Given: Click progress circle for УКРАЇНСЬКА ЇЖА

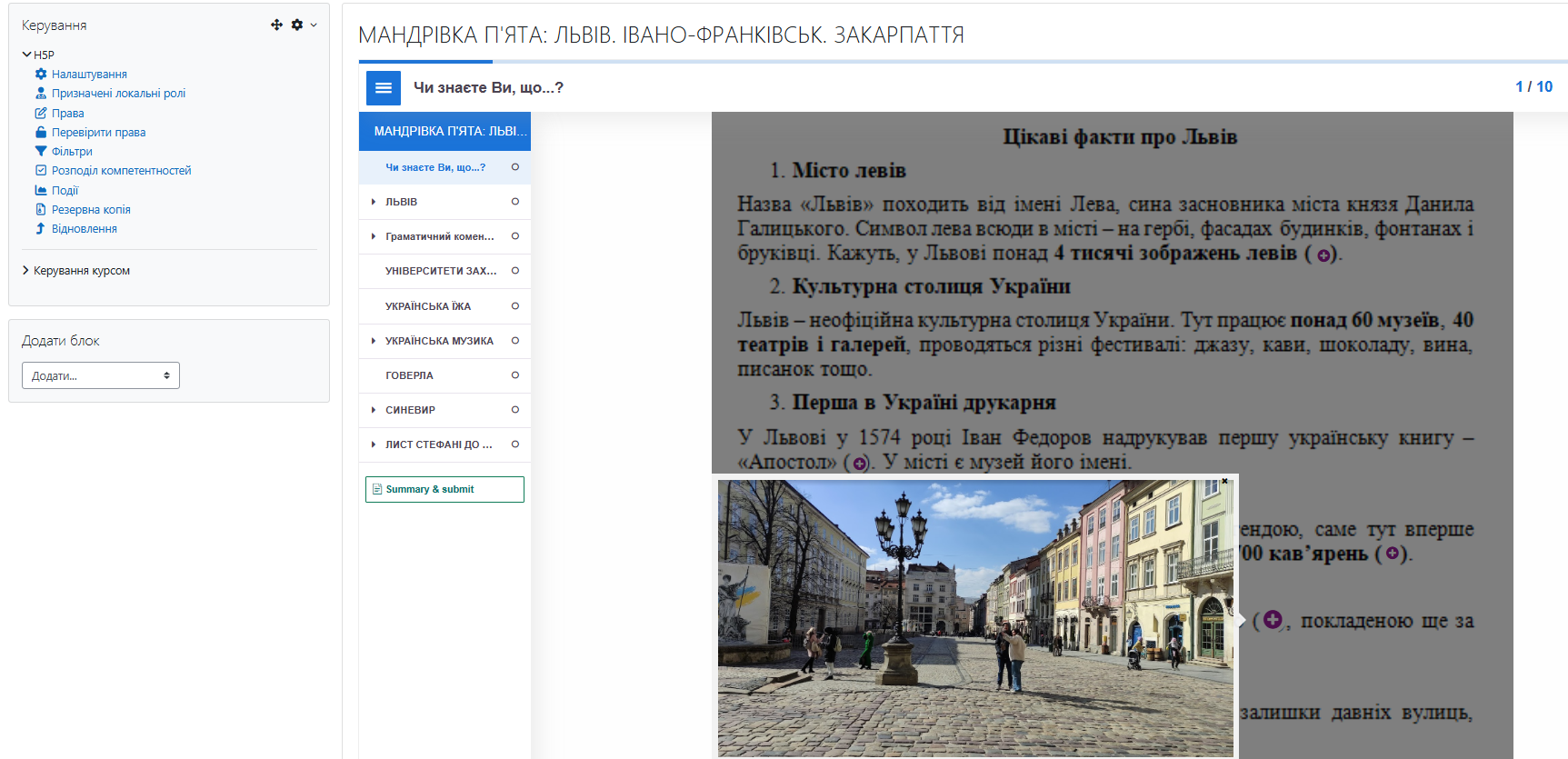Looking at the screenshot, I should [x=515, y=306].
